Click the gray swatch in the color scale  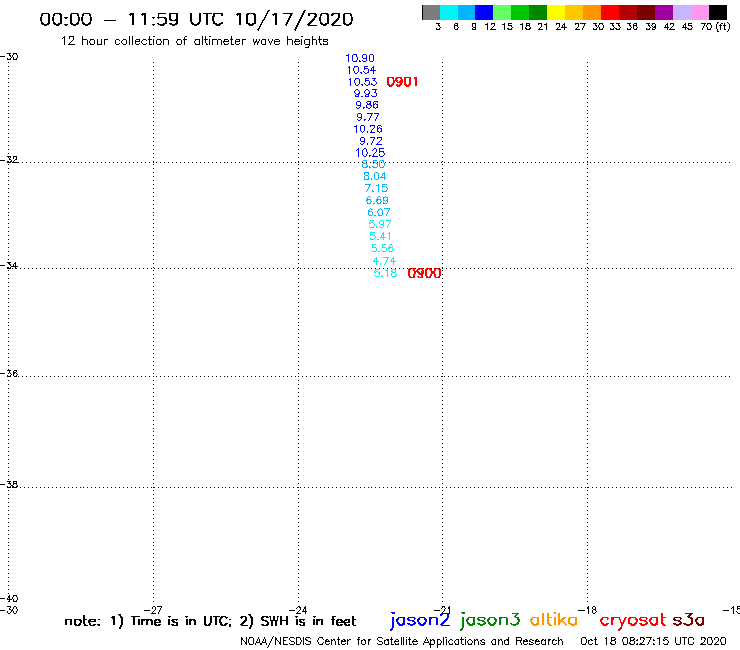coord(431,12)
